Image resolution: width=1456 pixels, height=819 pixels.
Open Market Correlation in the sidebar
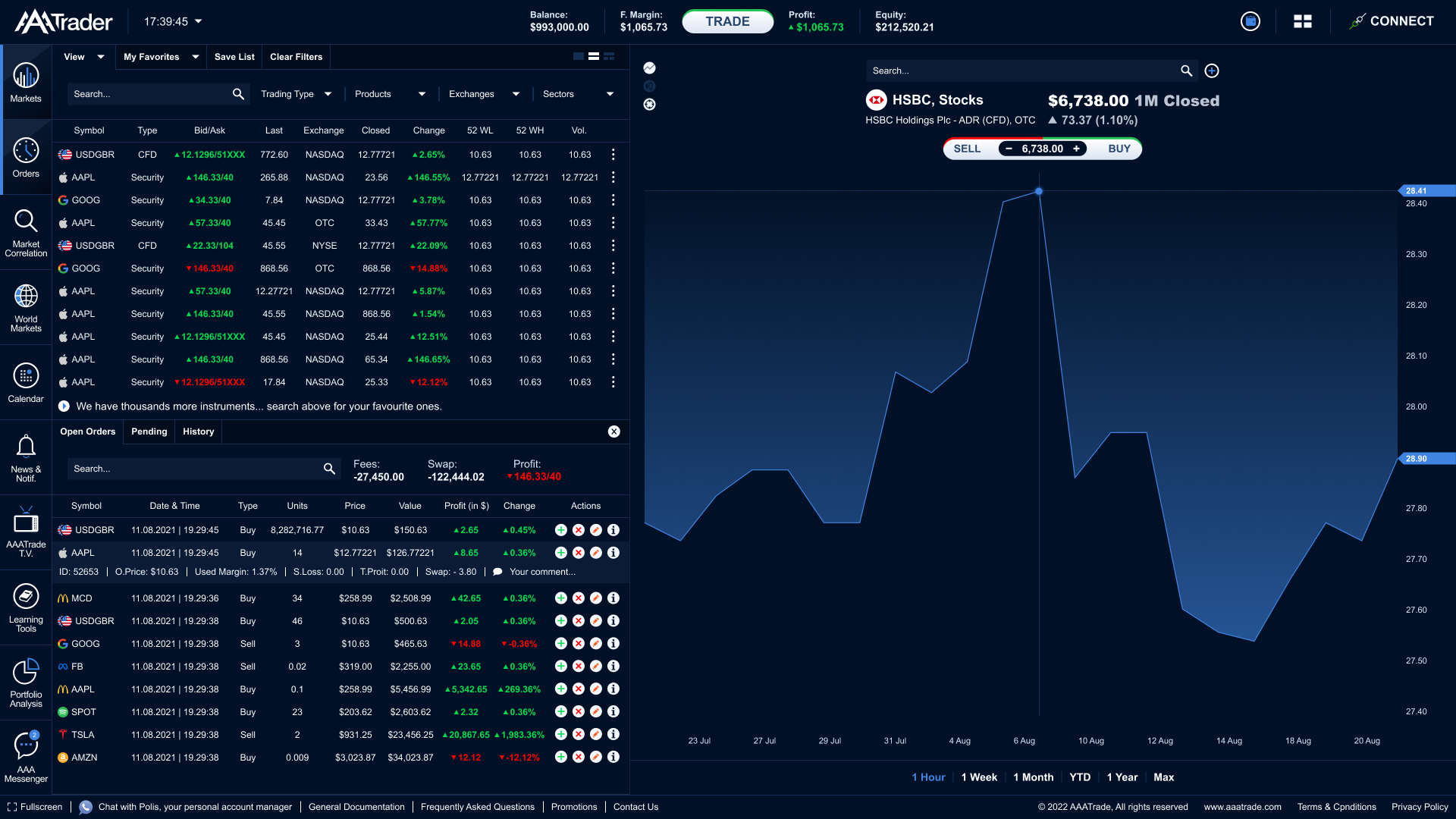(x=26, y=233)
